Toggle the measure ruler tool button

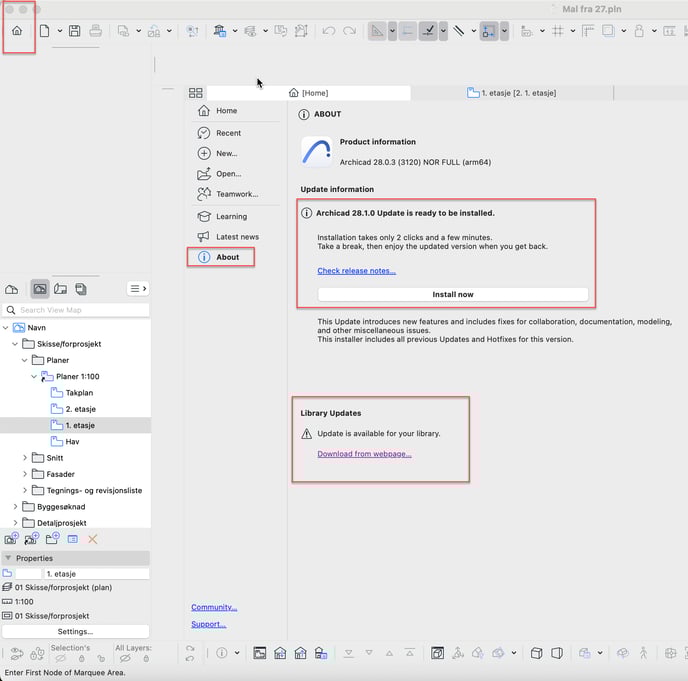click(x=377, y=31)
